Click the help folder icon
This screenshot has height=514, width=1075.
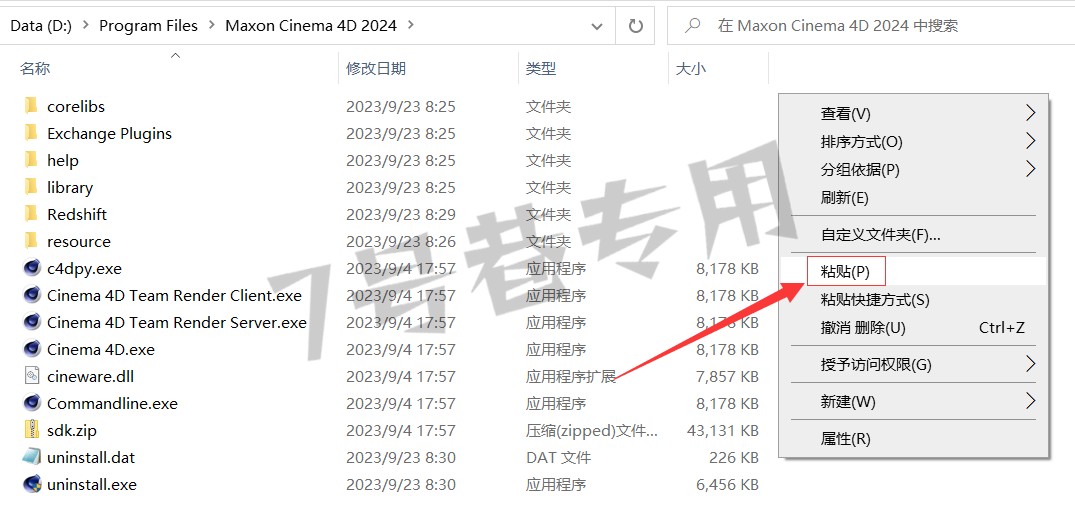pyautogui.click(x=31, y=160)
